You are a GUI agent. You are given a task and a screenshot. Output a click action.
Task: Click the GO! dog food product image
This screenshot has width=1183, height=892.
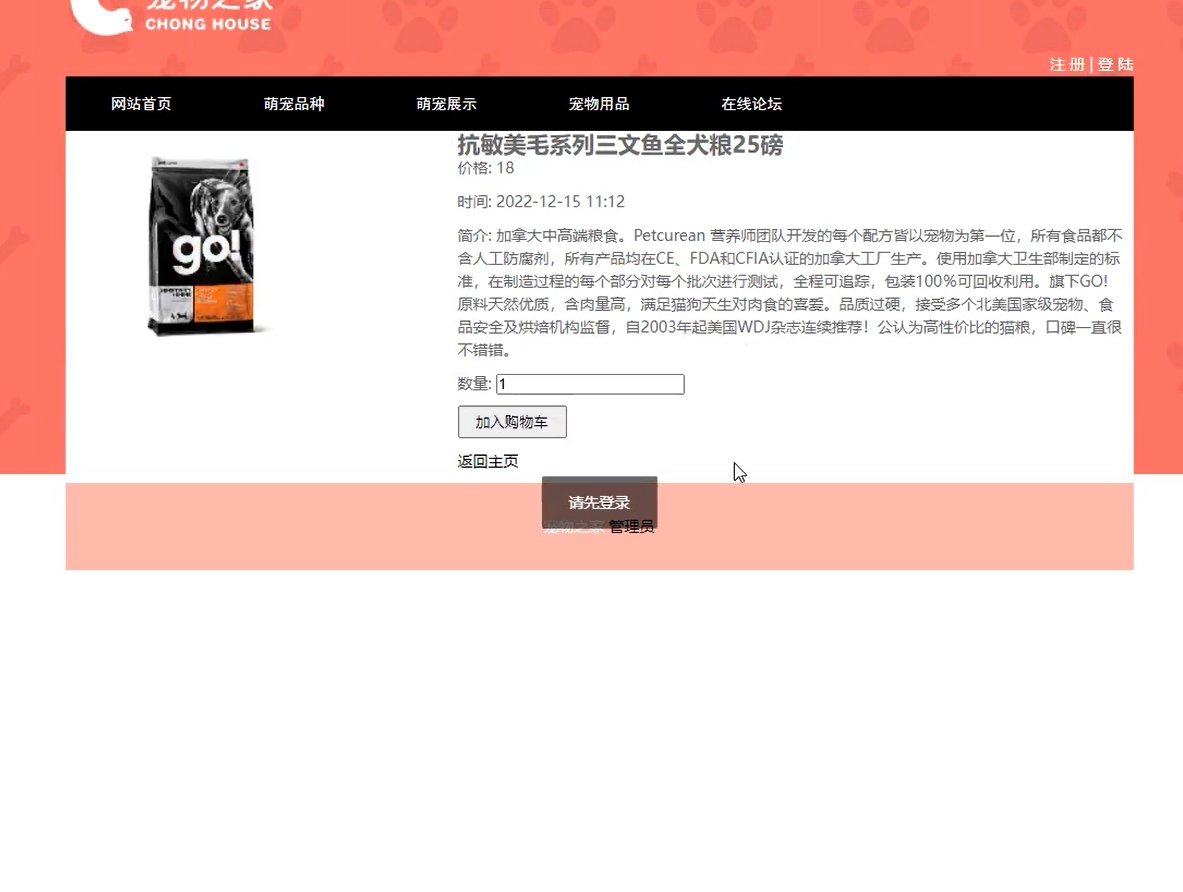pyautogui.click(x=201, y=246)
